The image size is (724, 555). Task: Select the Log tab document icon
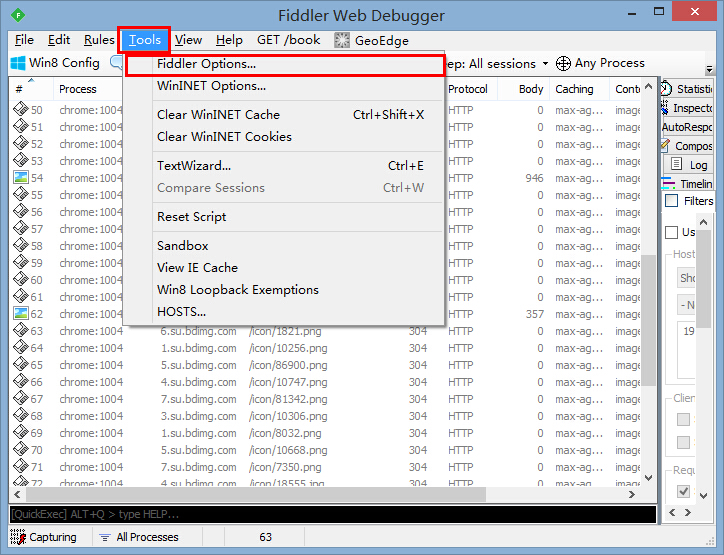coord(676,164)
